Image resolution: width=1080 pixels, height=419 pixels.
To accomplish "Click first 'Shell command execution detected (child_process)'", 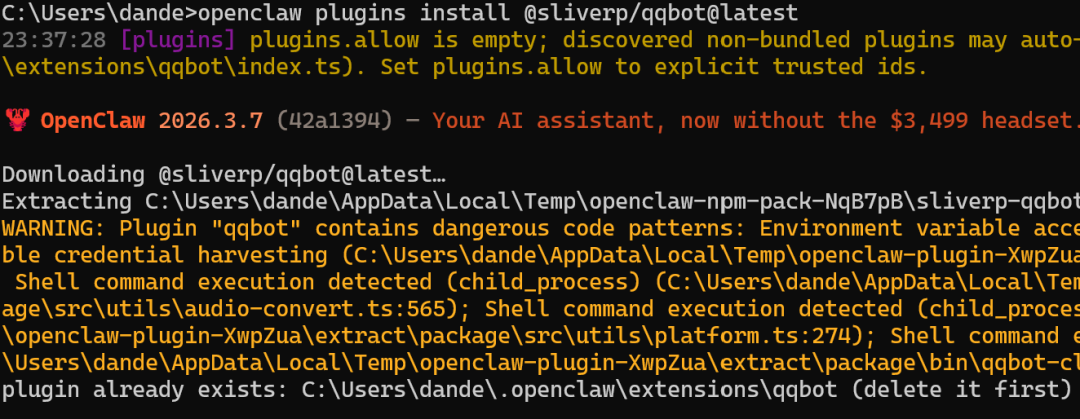I will 328,282.
